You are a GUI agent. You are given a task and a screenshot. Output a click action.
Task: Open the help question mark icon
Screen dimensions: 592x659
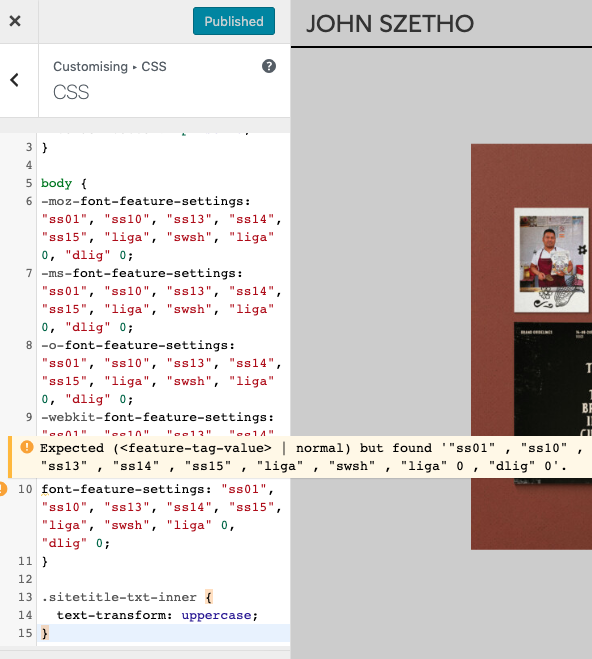pyautogui.click(x=269, y=66)
